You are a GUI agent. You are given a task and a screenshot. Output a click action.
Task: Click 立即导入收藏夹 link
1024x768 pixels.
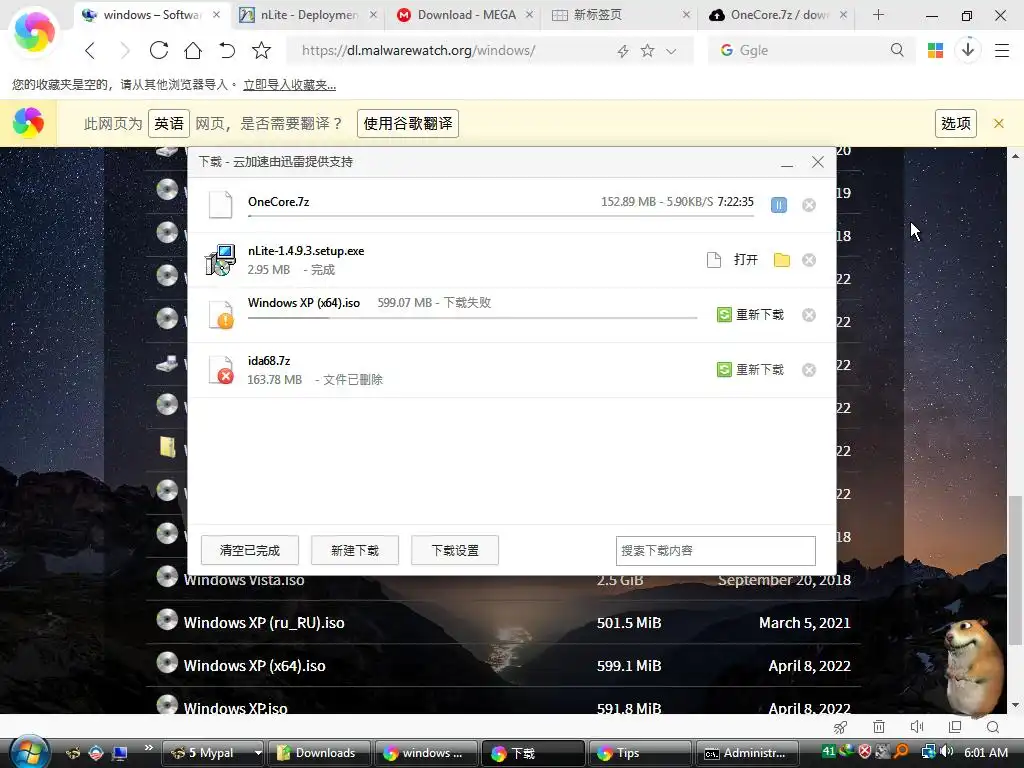289,85
